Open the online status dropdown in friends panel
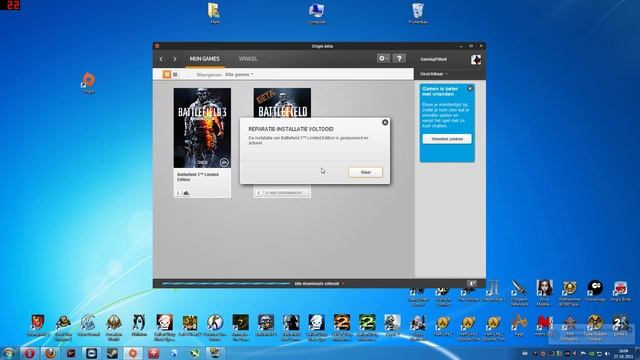Viewport: 640px width, 360px height. point(434,74)
